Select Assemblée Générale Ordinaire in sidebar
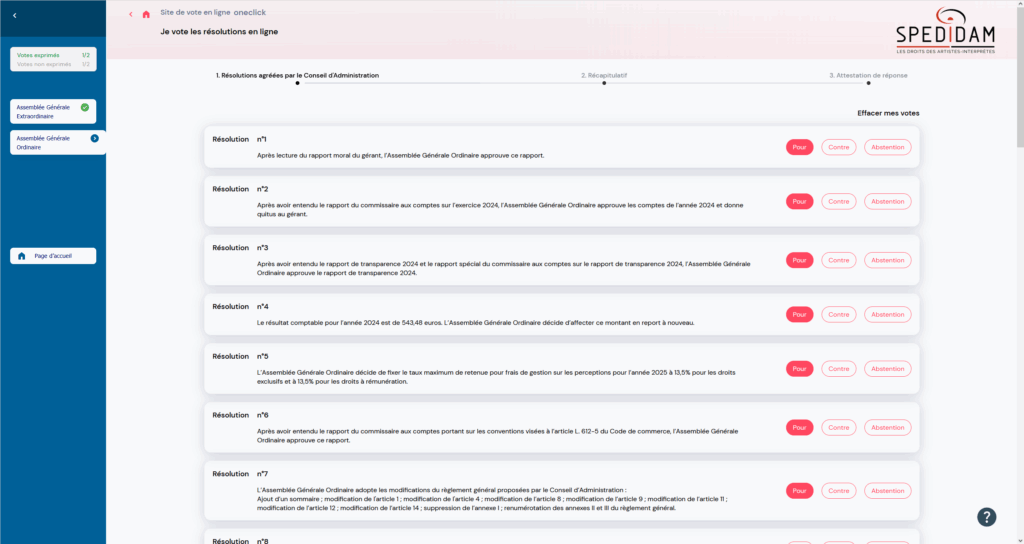 [x=57, y=142]
